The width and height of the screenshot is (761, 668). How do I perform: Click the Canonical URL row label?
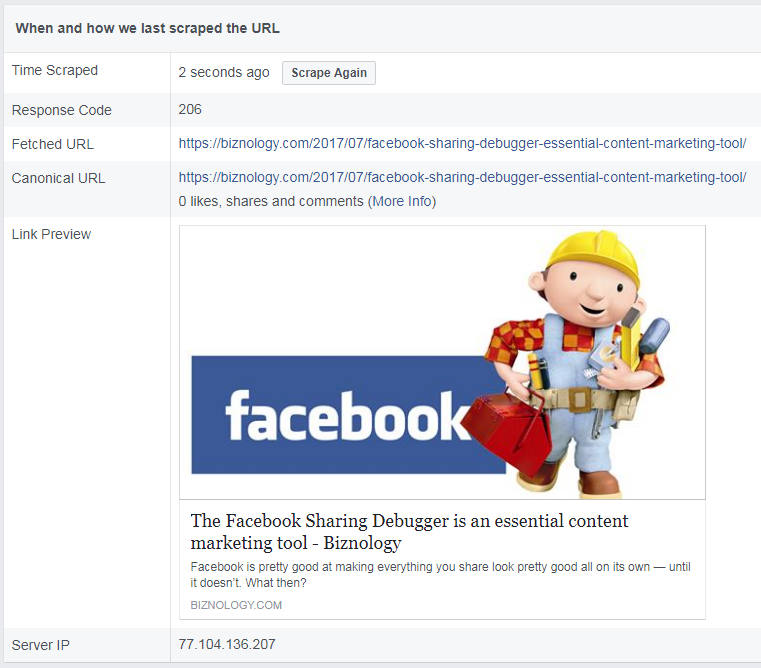[x=58, y=178]
